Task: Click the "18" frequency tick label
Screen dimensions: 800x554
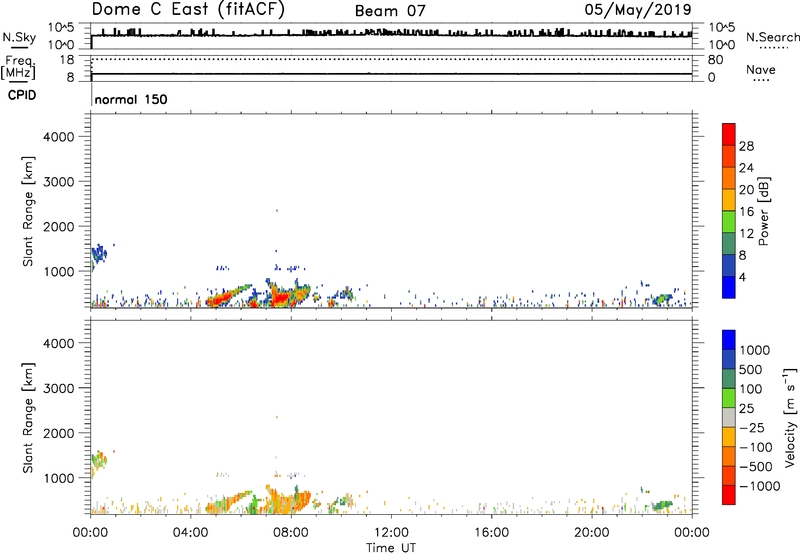Action: tap(67, 60)
